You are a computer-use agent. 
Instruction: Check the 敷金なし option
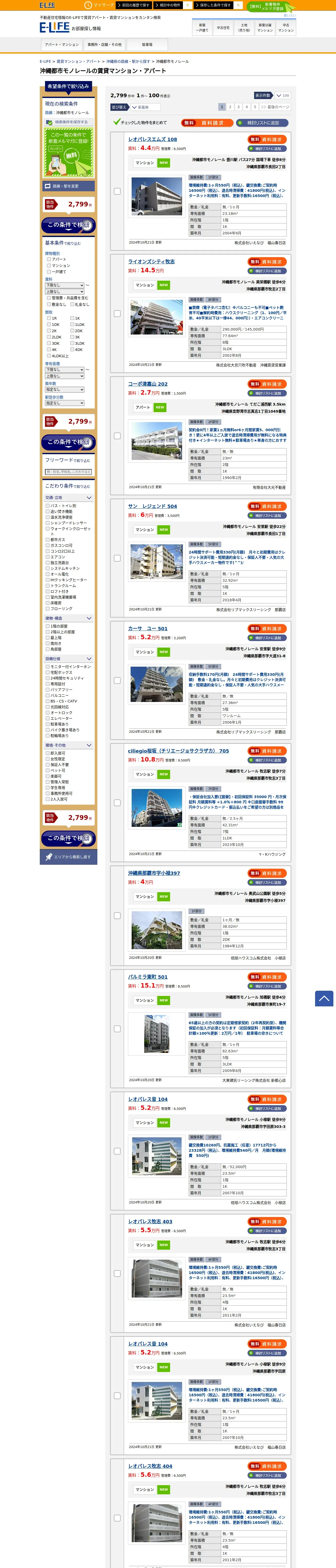pyautogui.click(x=49, y=304)
